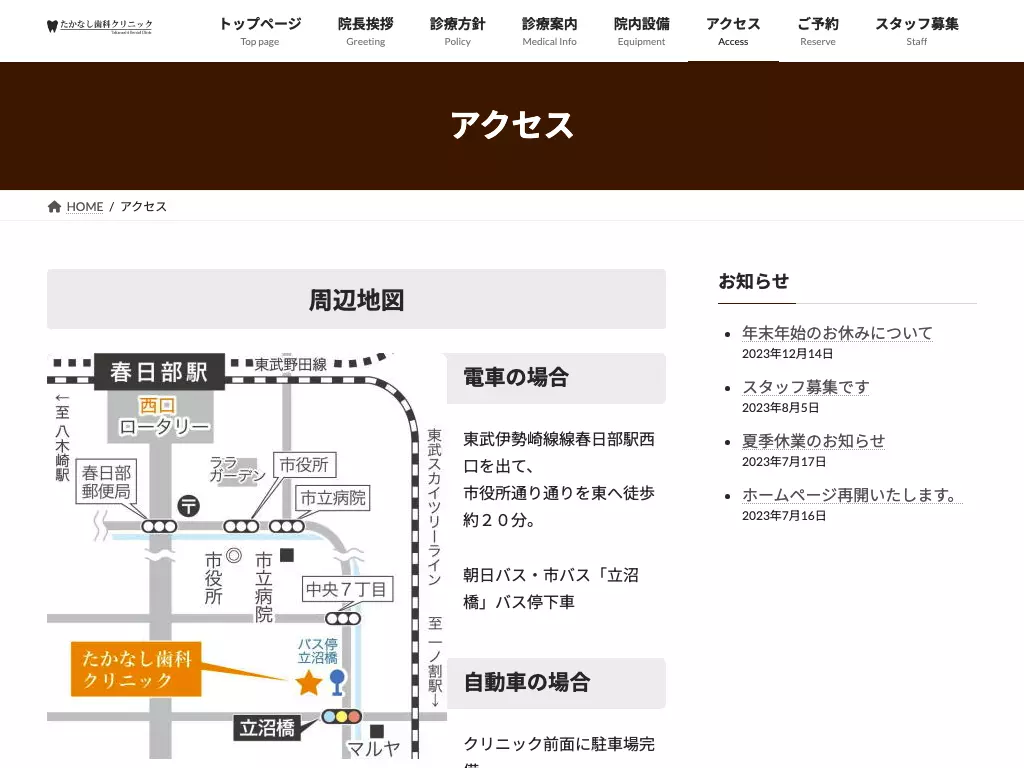The width and height of the screenshot is (1024, 768).
Task: Open the 診療方針 Policy menu item
Action: point(457,31)
